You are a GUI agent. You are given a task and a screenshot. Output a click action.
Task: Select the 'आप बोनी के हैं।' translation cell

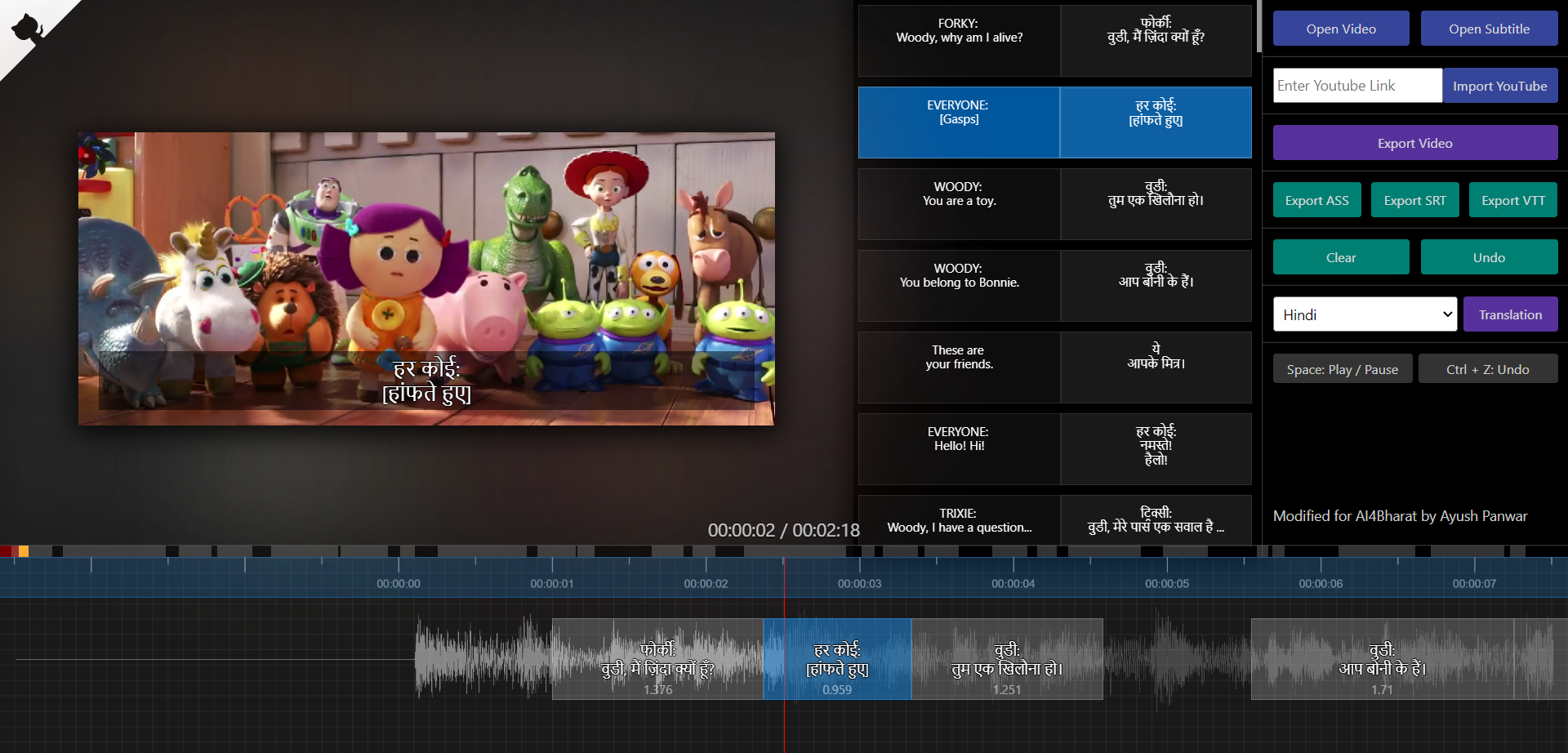tap(1156, 286)
